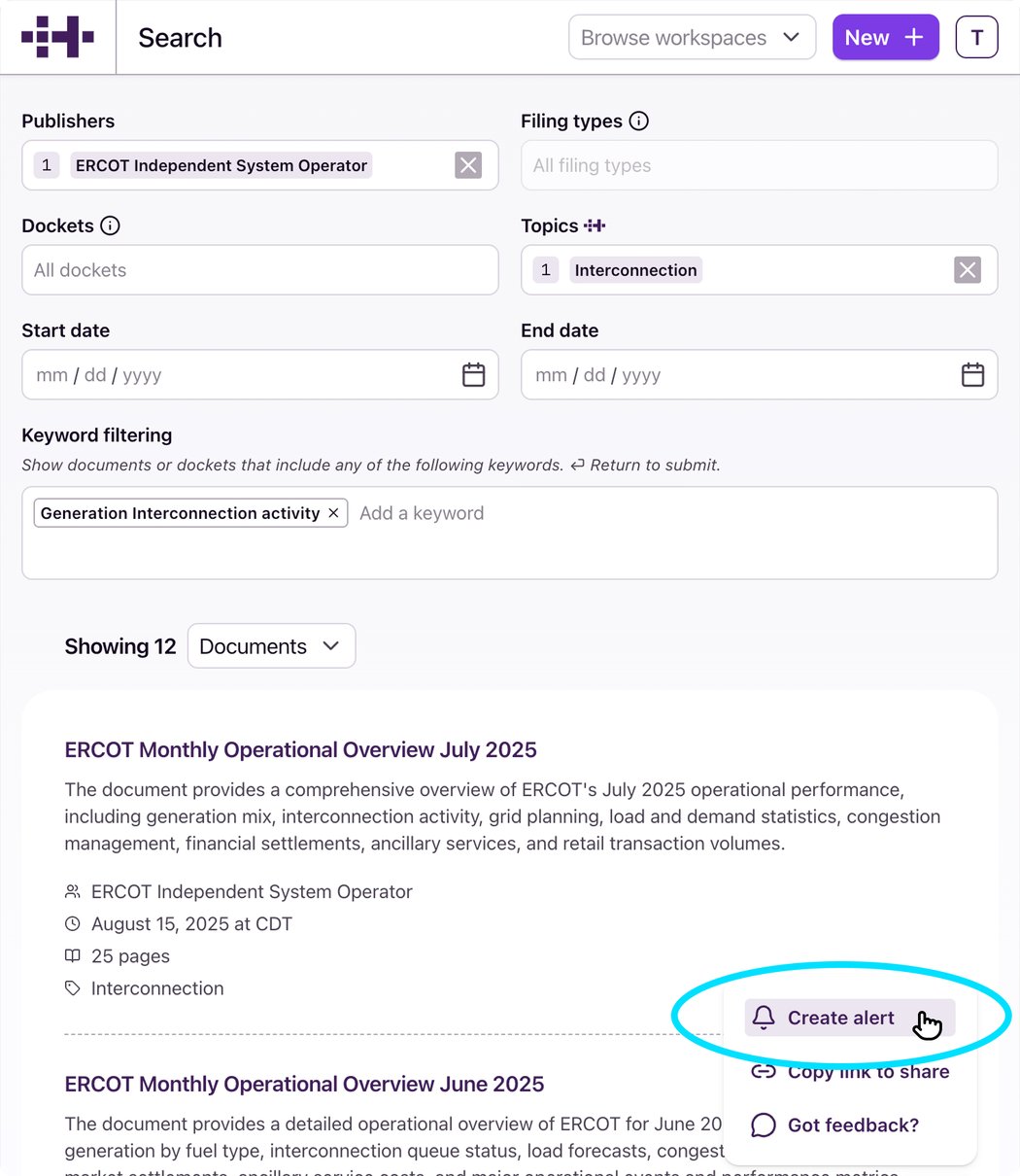Clear the Interconnection topic filter
Viewport: 1020px width, 1176px height.
pos(967,269)
